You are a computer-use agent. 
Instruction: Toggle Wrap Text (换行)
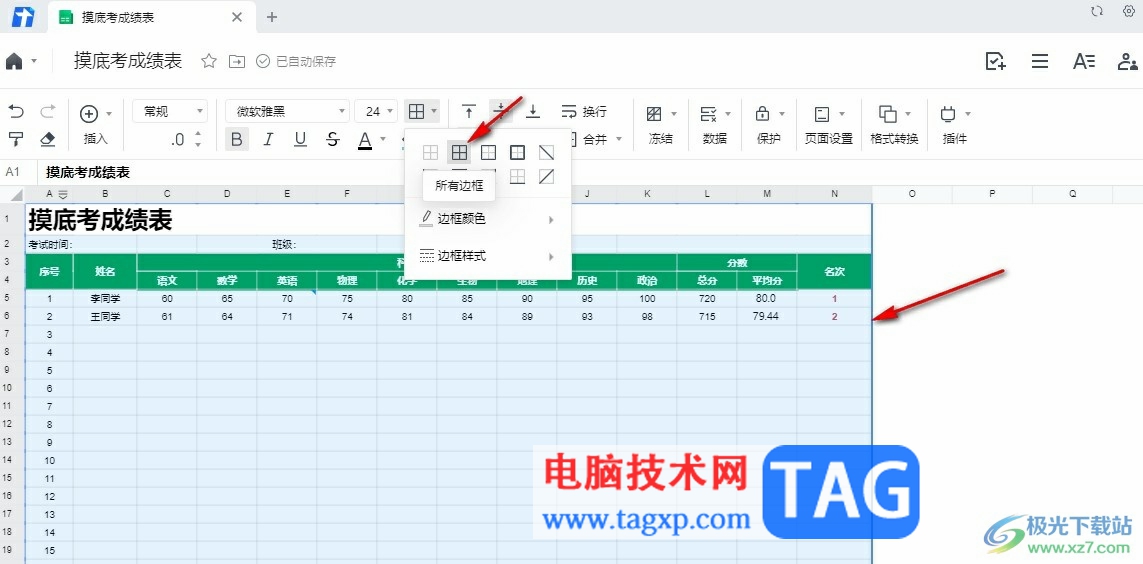point(583,111)
